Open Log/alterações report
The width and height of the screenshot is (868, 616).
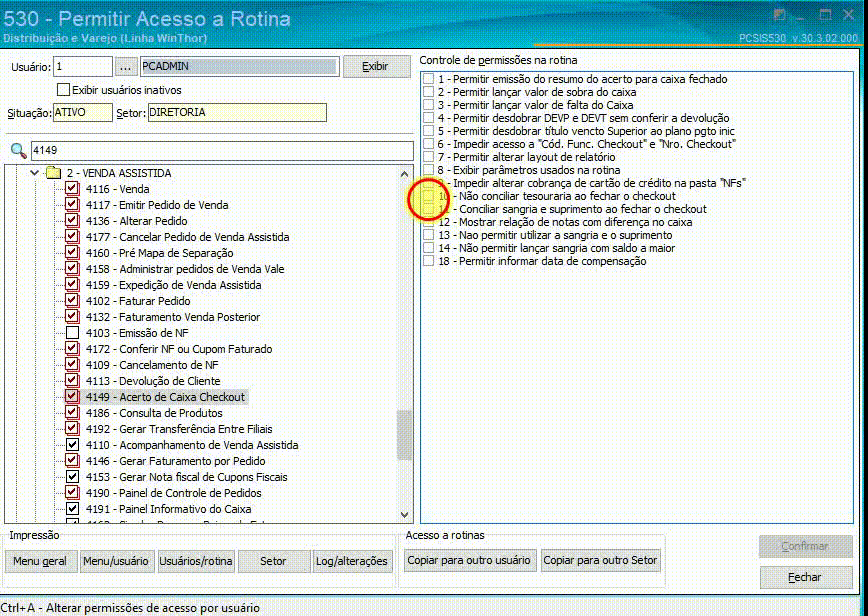352,561
